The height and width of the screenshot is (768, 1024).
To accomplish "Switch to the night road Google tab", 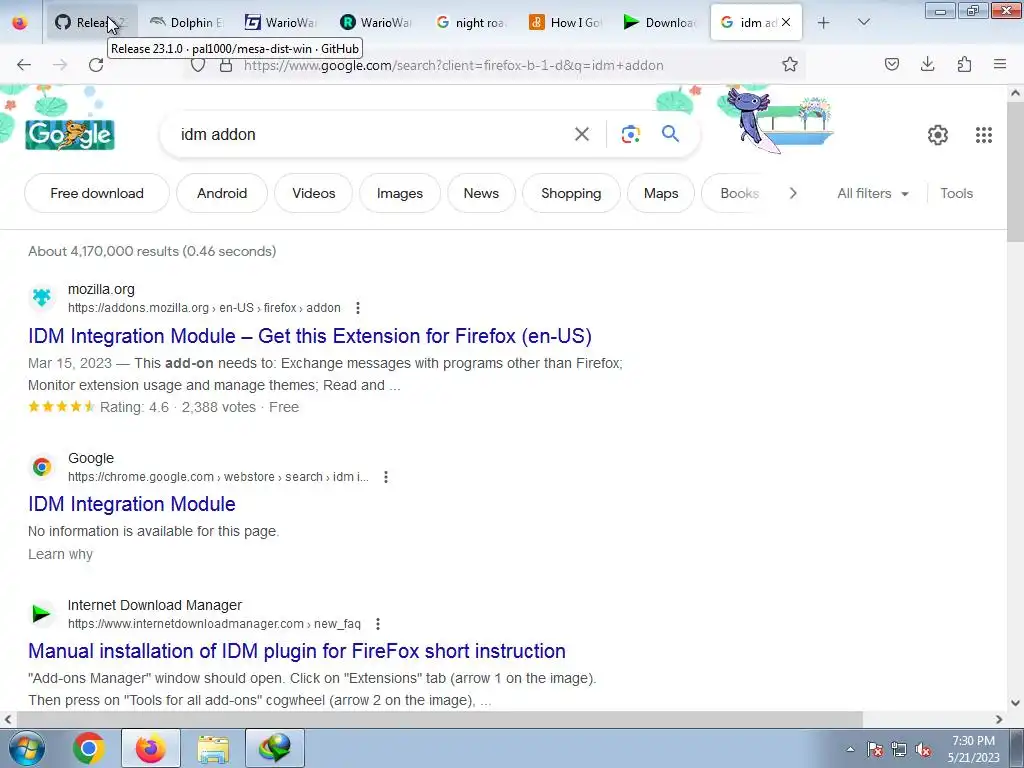I will tap(472, 22).
